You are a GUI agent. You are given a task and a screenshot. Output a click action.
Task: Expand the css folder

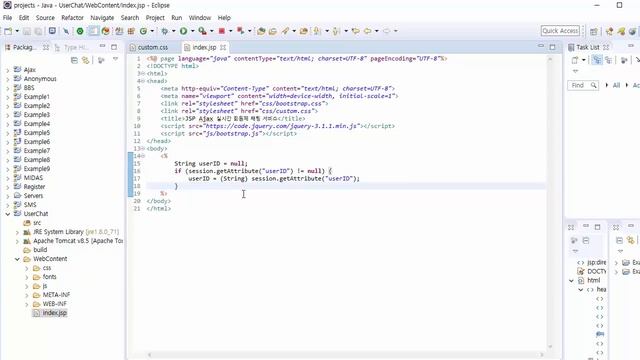pyautogui.click(x=27, y=268)
